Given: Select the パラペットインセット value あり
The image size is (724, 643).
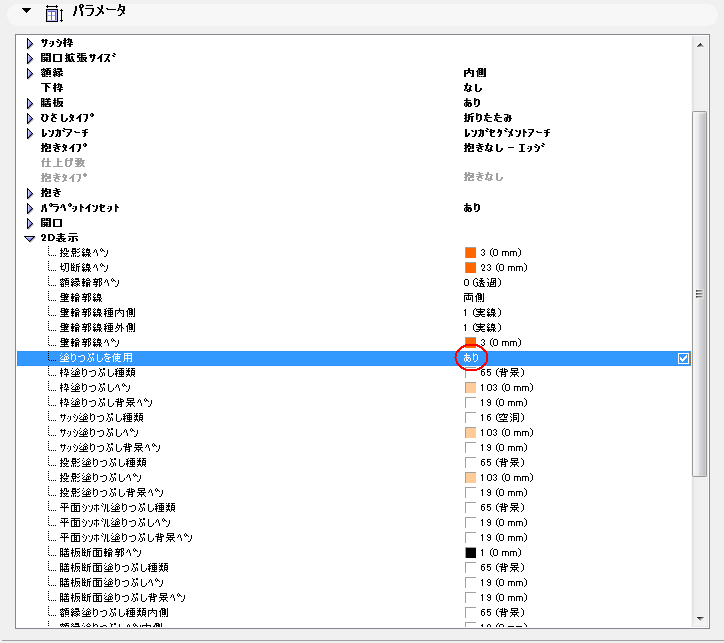Looking at the screenshot, I should click(x=472, y=208).
